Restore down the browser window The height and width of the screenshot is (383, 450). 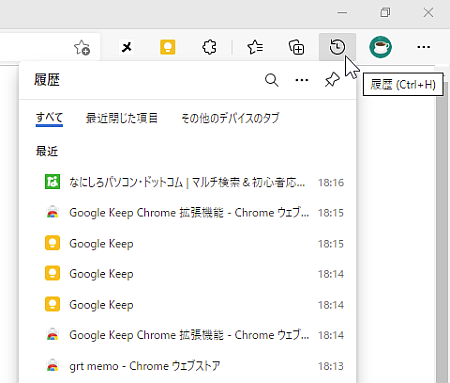[385, 13]
